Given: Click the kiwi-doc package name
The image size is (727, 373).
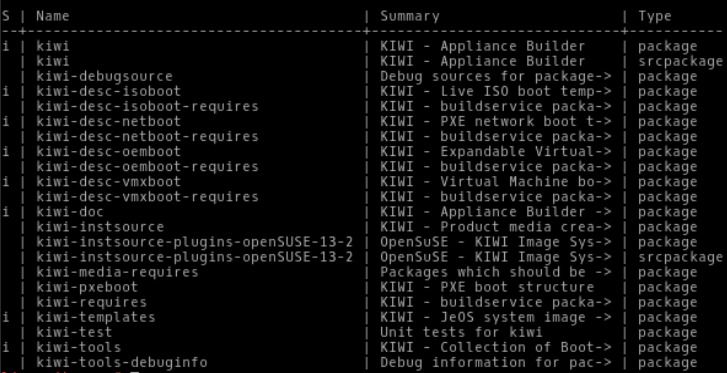Looking at the screenshot, I should (x=70, y=212).
